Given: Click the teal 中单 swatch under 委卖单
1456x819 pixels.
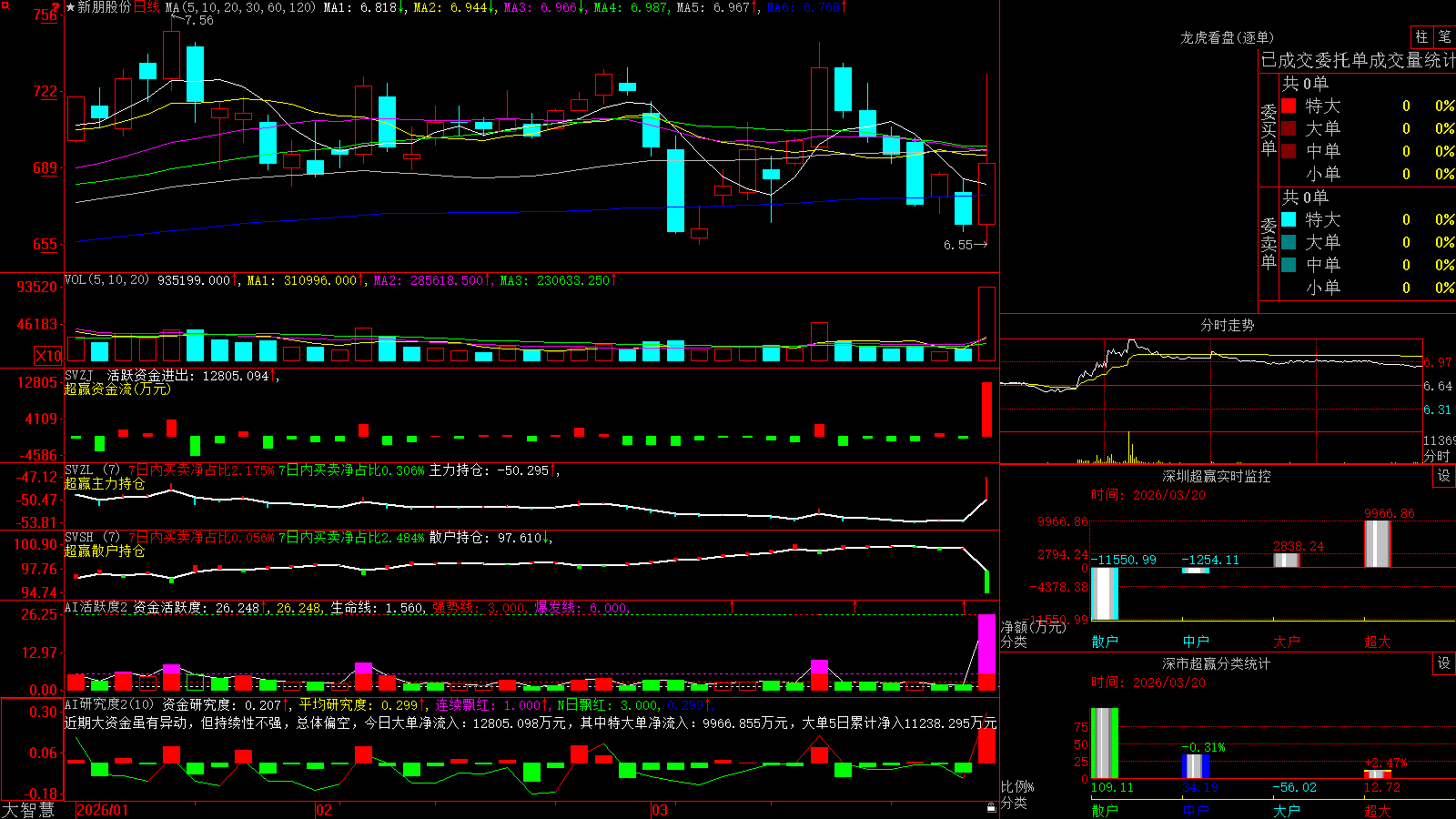Looking at the screenshot, I should click(1289, 265).
